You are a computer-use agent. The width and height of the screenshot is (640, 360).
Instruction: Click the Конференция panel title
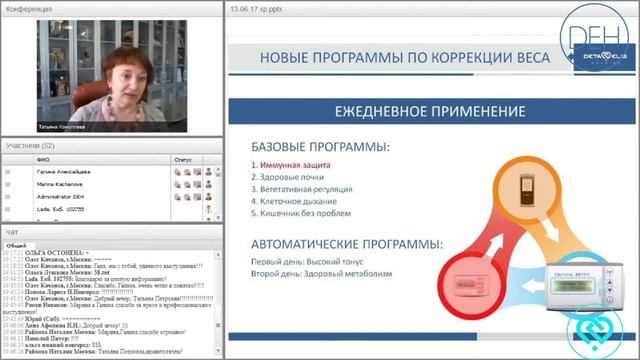point(29,9)
